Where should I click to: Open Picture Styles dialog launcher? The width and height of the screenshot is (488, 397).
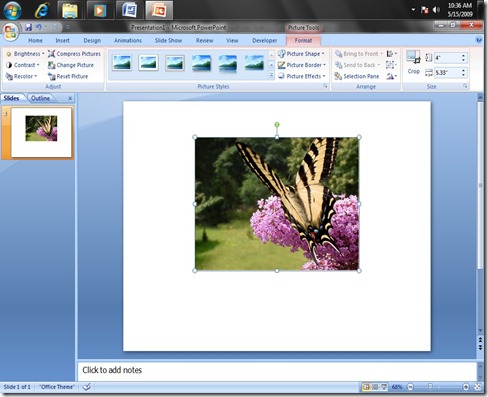pos(325,86)
